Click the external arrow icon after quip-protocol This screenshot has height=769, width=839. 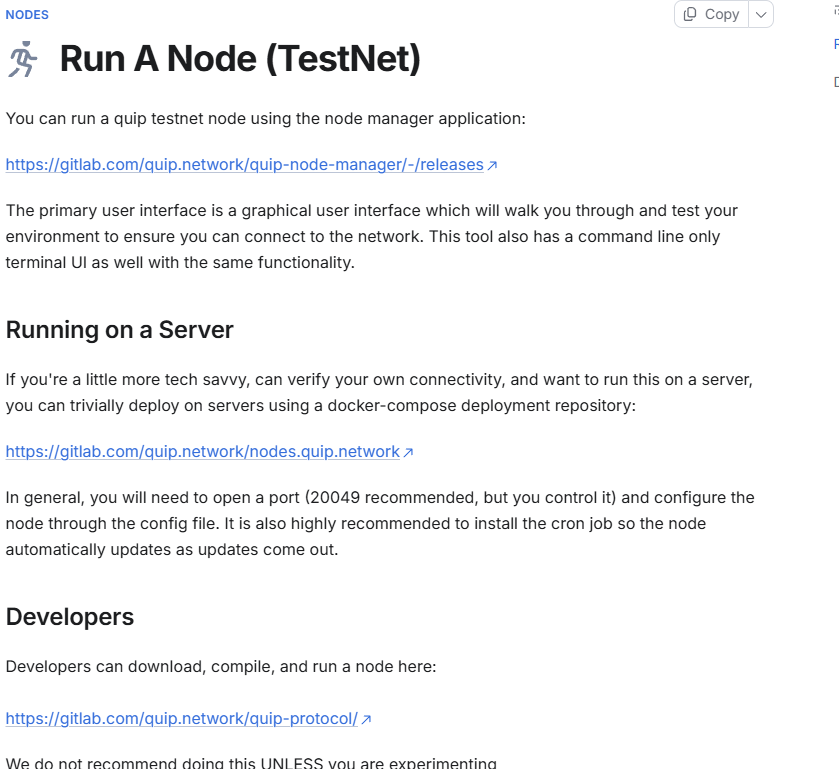tap(366, 720)
